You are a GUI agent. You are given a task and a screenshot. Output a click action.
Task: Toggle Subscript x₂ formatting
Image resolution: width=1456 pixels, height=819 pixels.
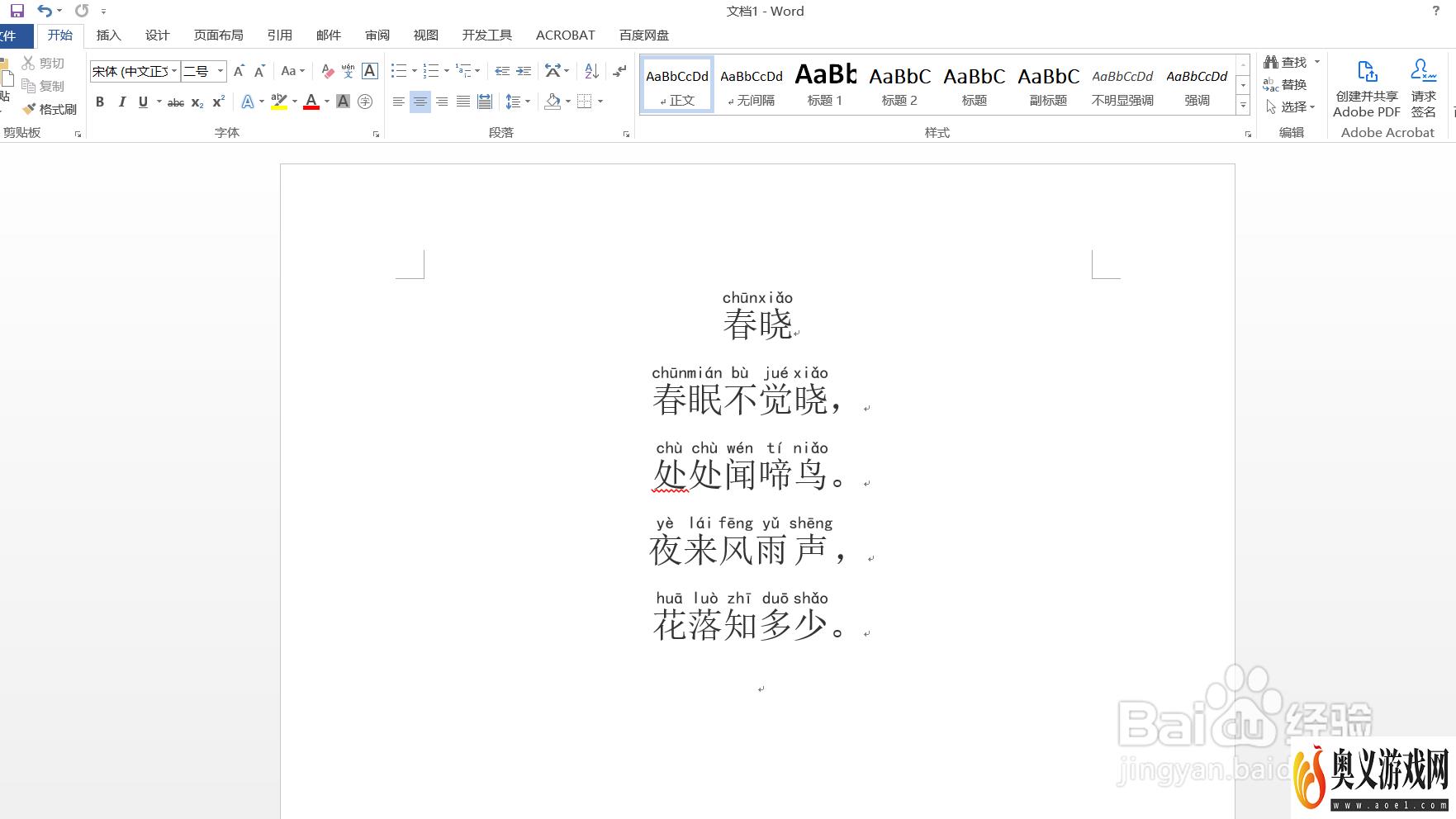click(x=197, y=102)
